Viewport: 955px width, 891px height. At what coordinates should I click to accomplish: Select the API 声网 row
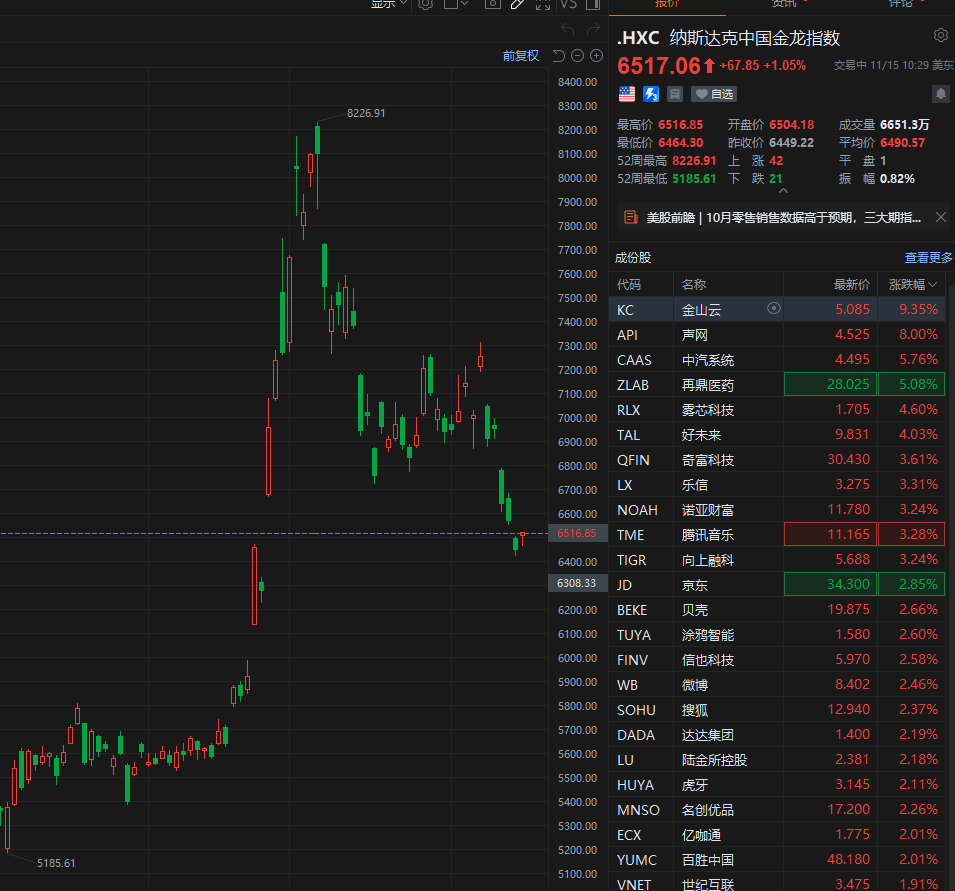(x=777, y=334)
